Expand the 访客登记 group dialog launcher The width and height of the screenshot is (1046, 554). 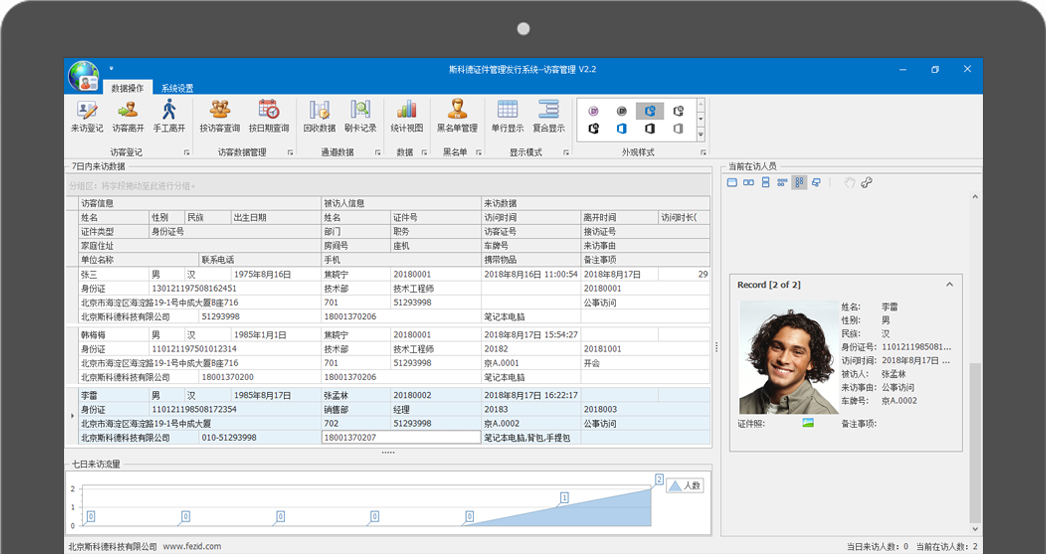(187, 153)
